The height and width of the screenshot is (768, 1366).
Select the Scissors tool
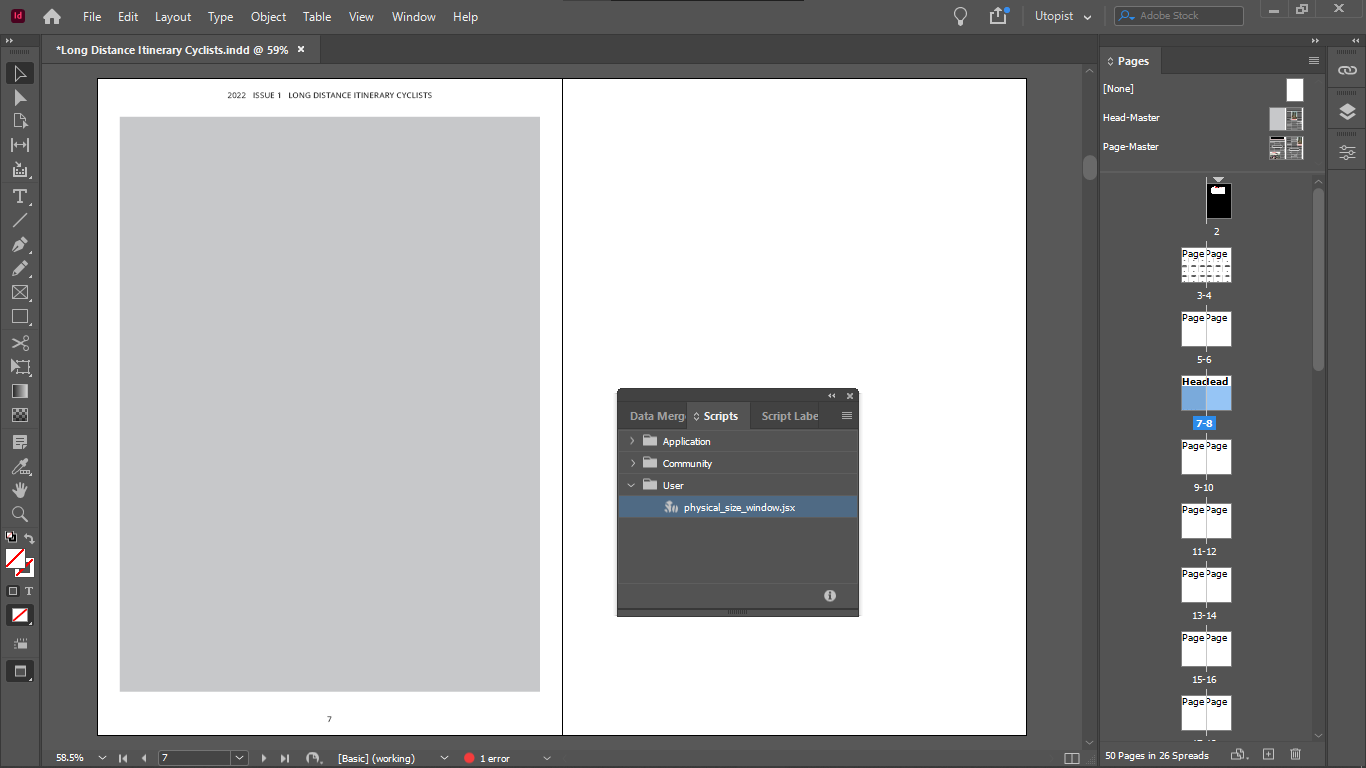coord(18,342)
